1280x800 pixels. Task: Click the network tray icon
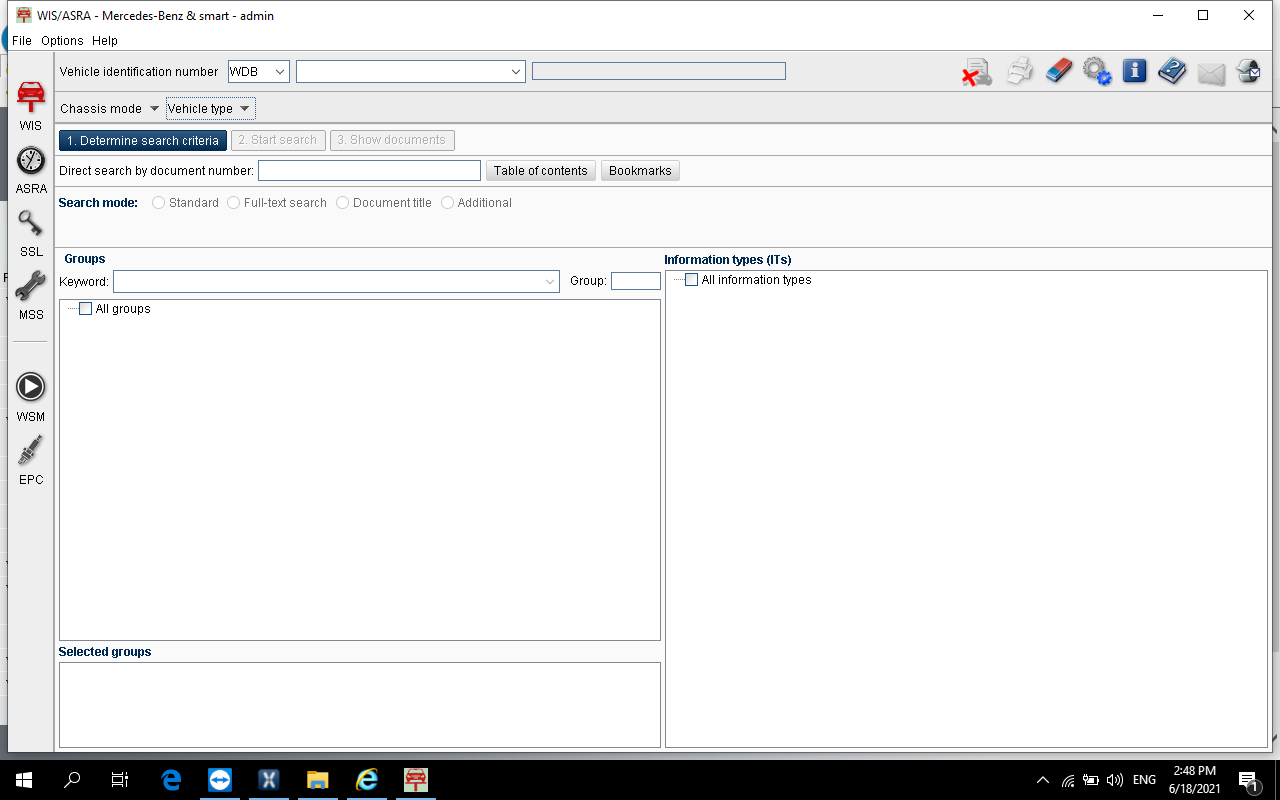click(x=1067, y=780)
